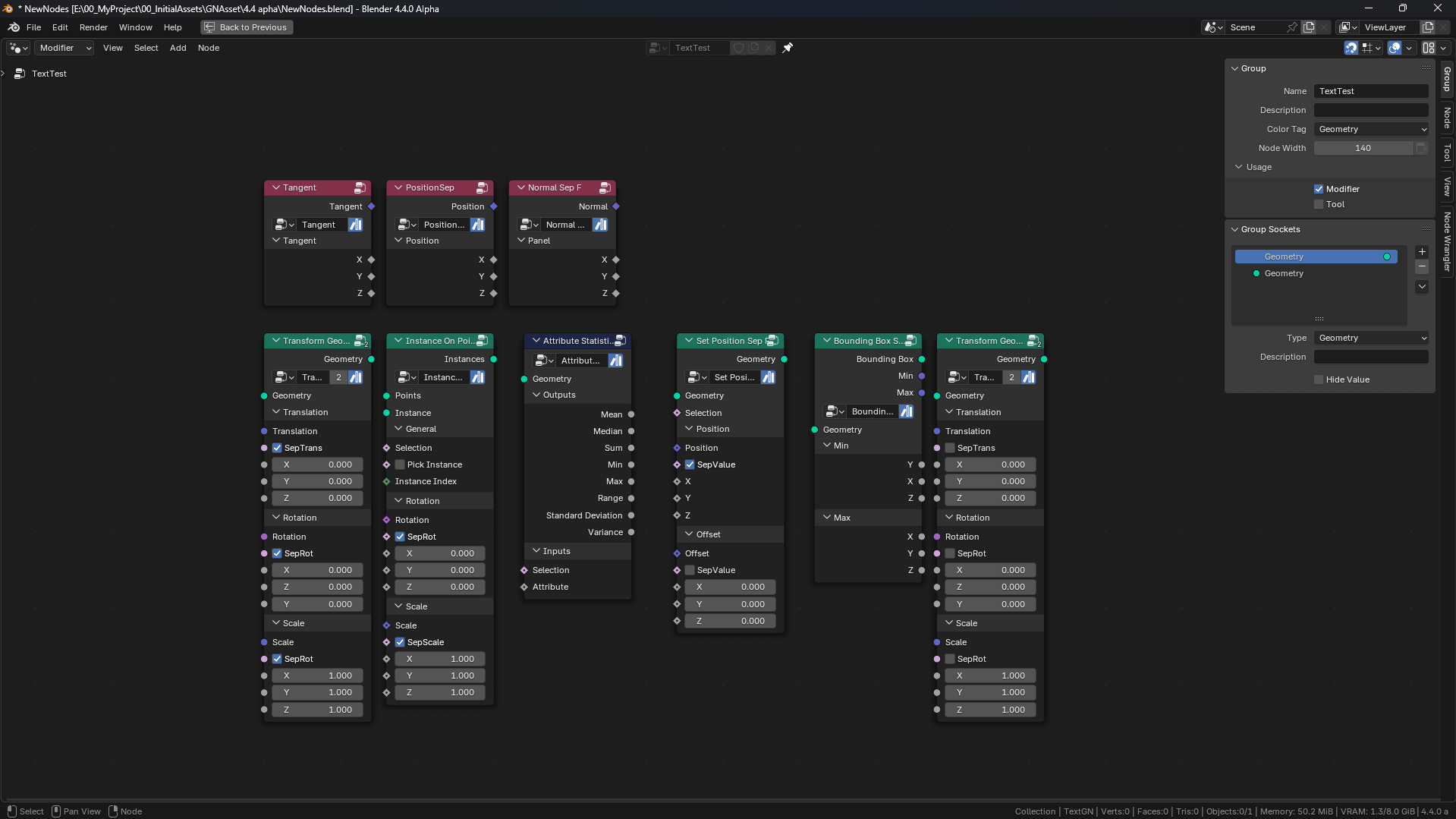This screenshot has width=1456, height=819.
Task: Toggle the node editor overlays icon
Action: pos(1395,48)
